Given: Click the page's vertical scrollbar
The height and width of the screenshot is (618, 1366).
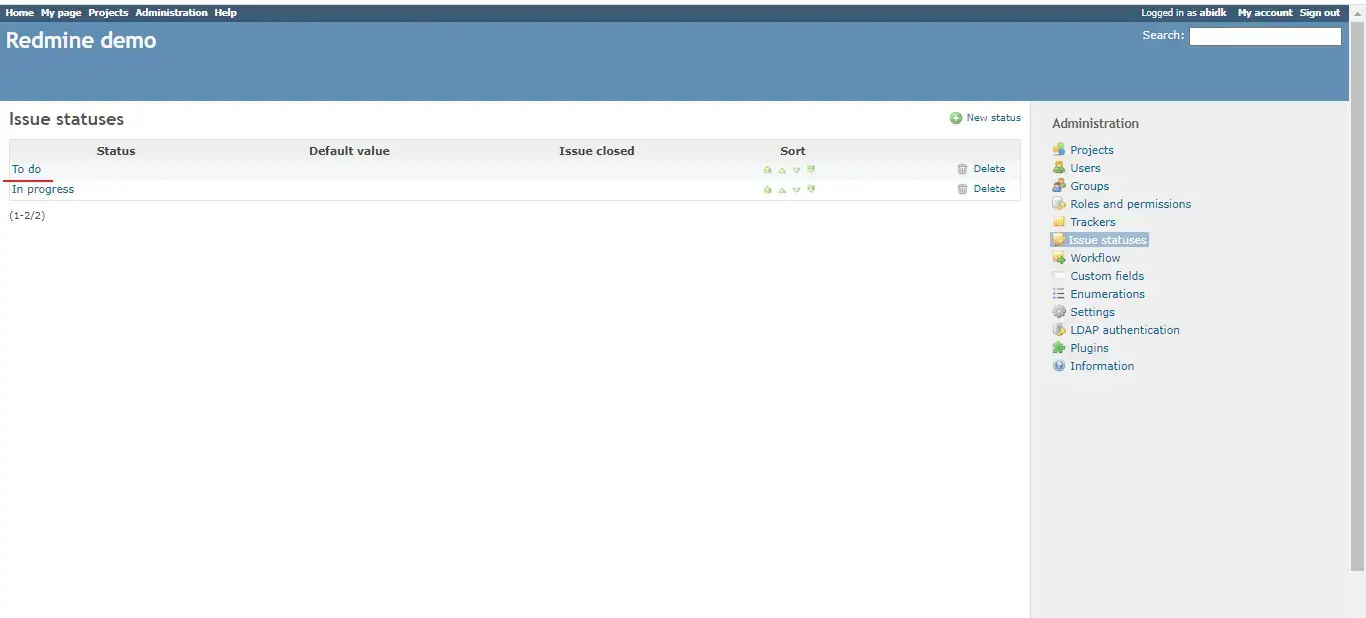Looking at the screenshot, I should [x=1357, y=300].
